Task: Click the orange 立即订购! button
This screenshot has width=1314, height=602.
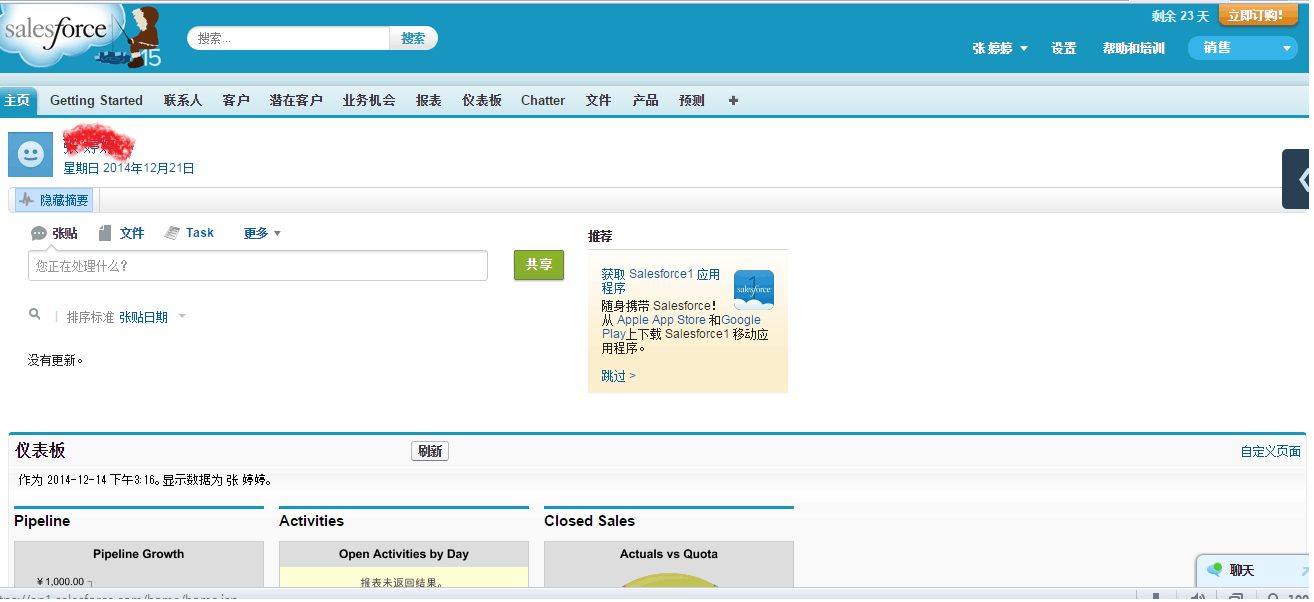Action: coord(1257,15)
